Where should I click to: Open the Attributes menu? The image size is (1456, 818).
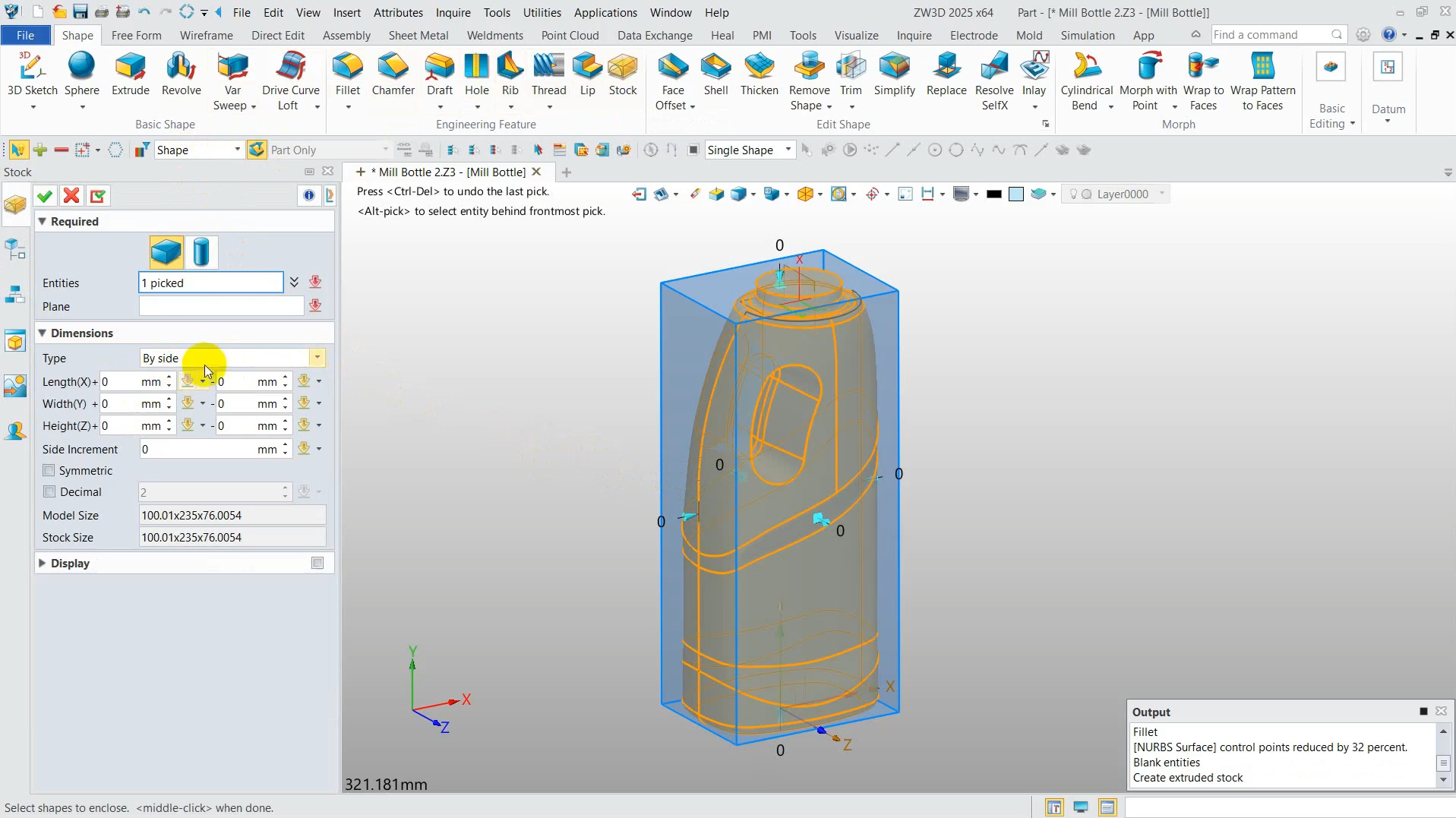[398, 12]
